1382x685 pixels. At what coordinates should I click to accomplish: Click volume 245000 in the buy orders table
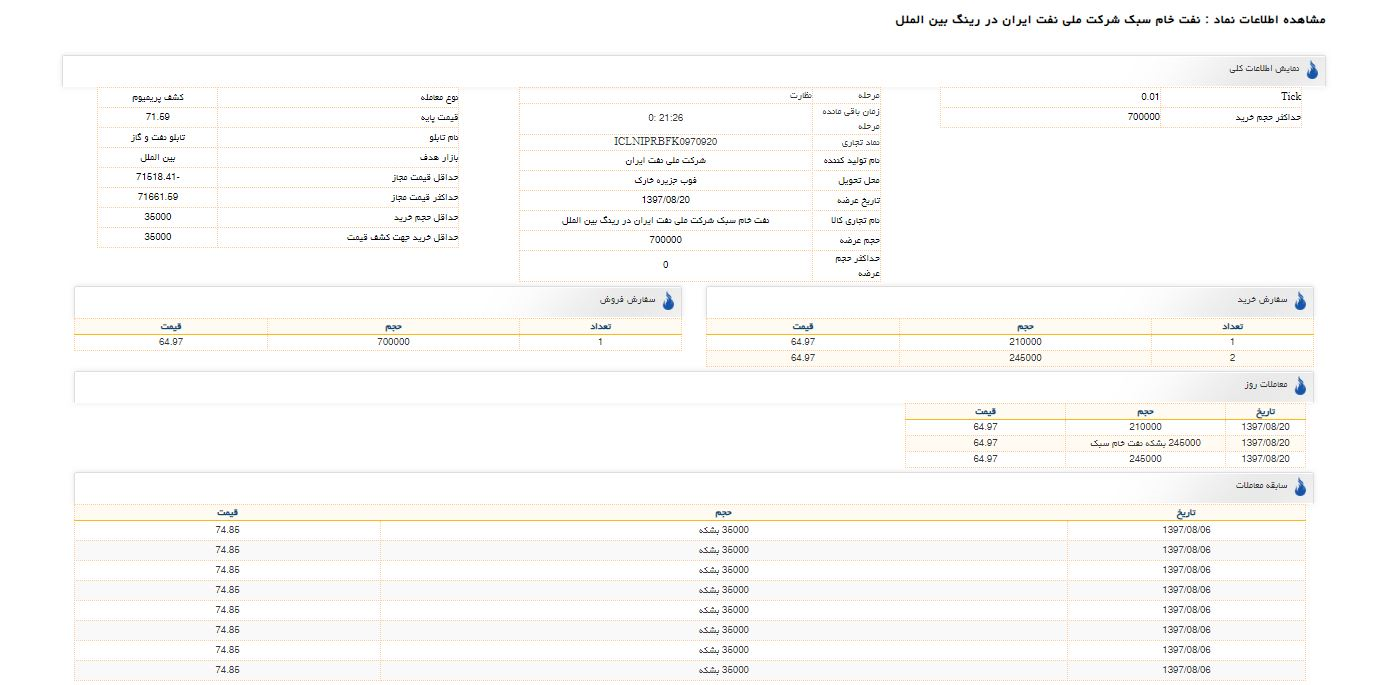[1025, 358]
